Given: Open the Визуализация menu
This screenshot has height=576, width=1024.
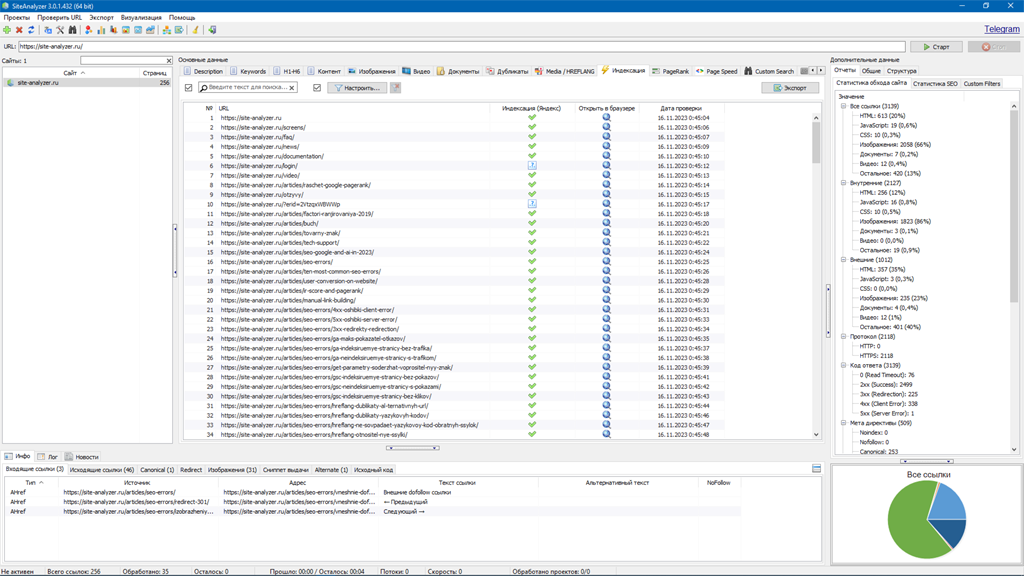Looking at the screenshot, I should point(141,18).
